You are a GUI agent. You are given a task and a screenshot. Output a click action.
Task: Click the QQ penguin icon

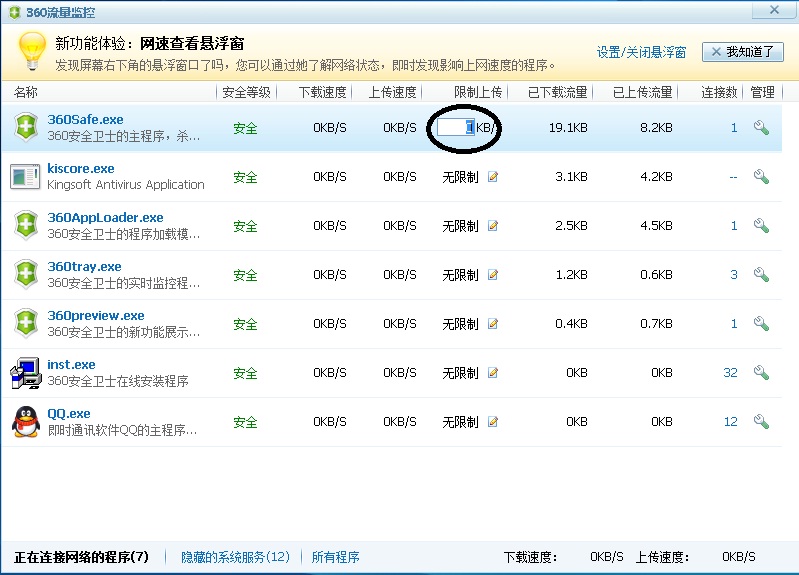click(26, 422)
